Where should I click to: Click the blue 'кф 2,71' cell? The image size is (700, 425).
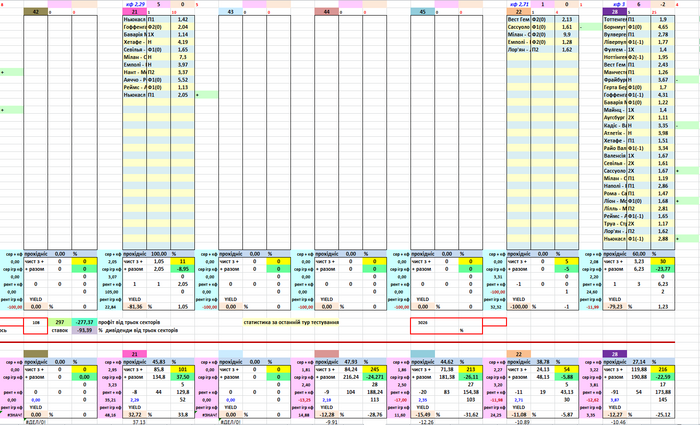coord(519,4)
